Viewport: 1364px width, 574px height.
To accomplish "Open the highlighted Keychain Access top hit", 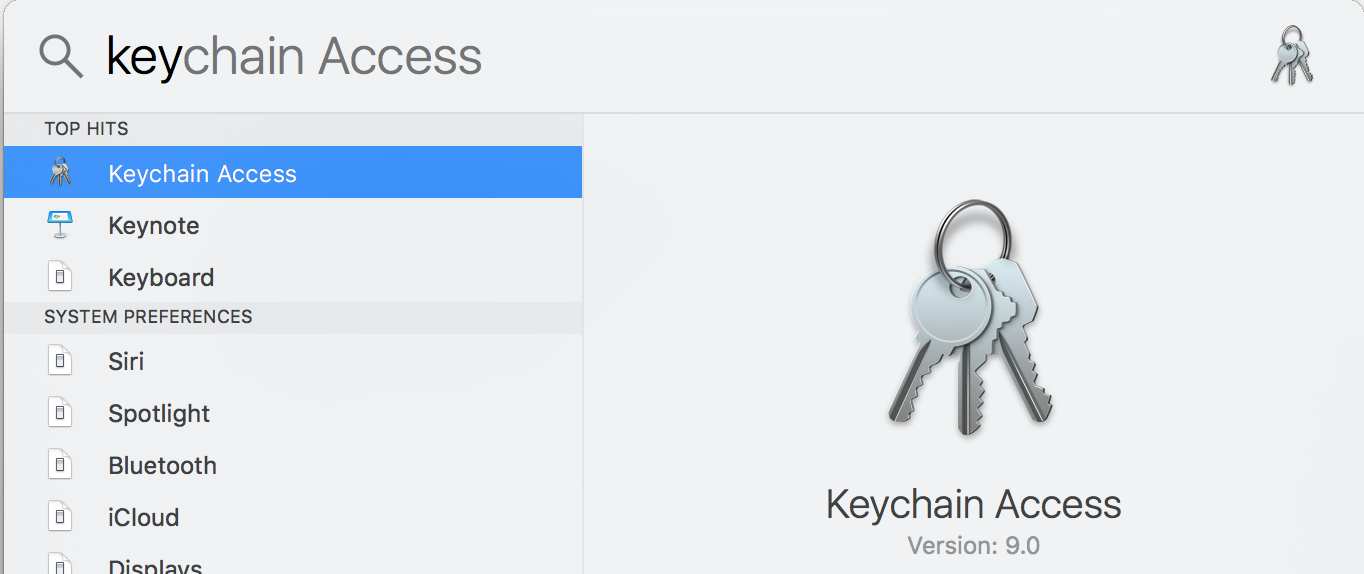I will pyautogui.click(x=202, y=174).
